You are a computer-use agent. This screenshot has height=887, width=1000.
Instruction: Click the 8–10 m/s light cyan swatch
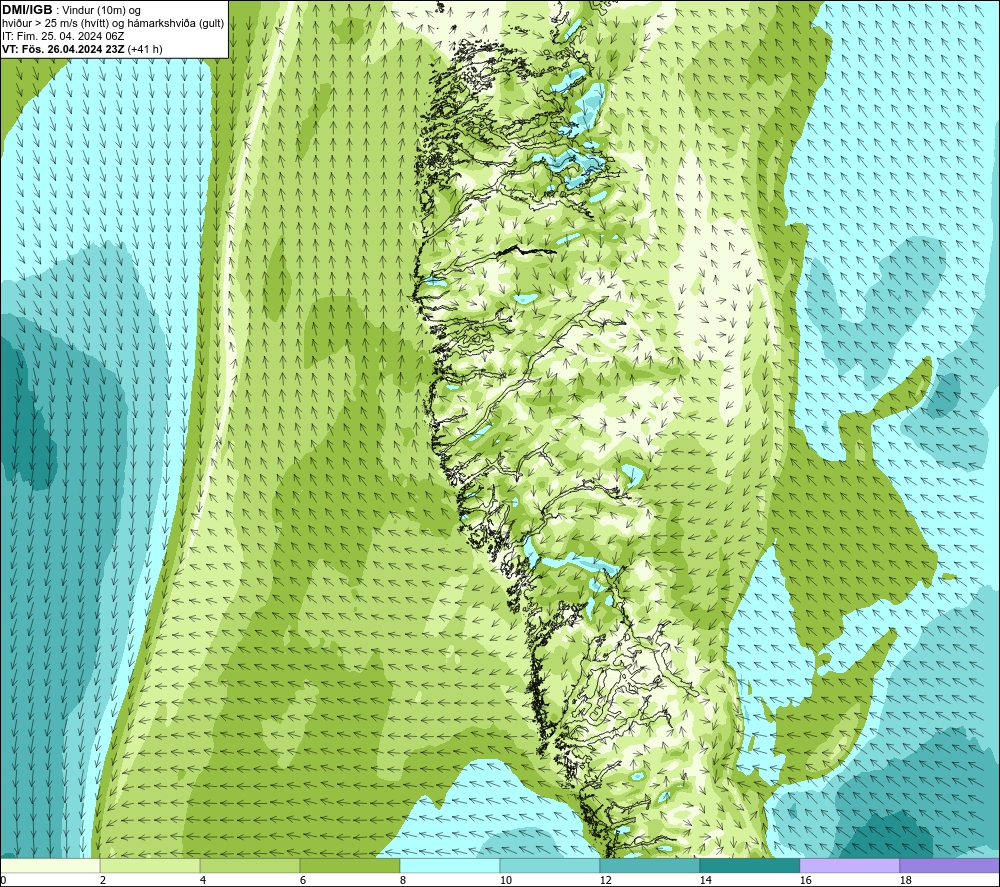pyautogui.click(x=450, y=866)
